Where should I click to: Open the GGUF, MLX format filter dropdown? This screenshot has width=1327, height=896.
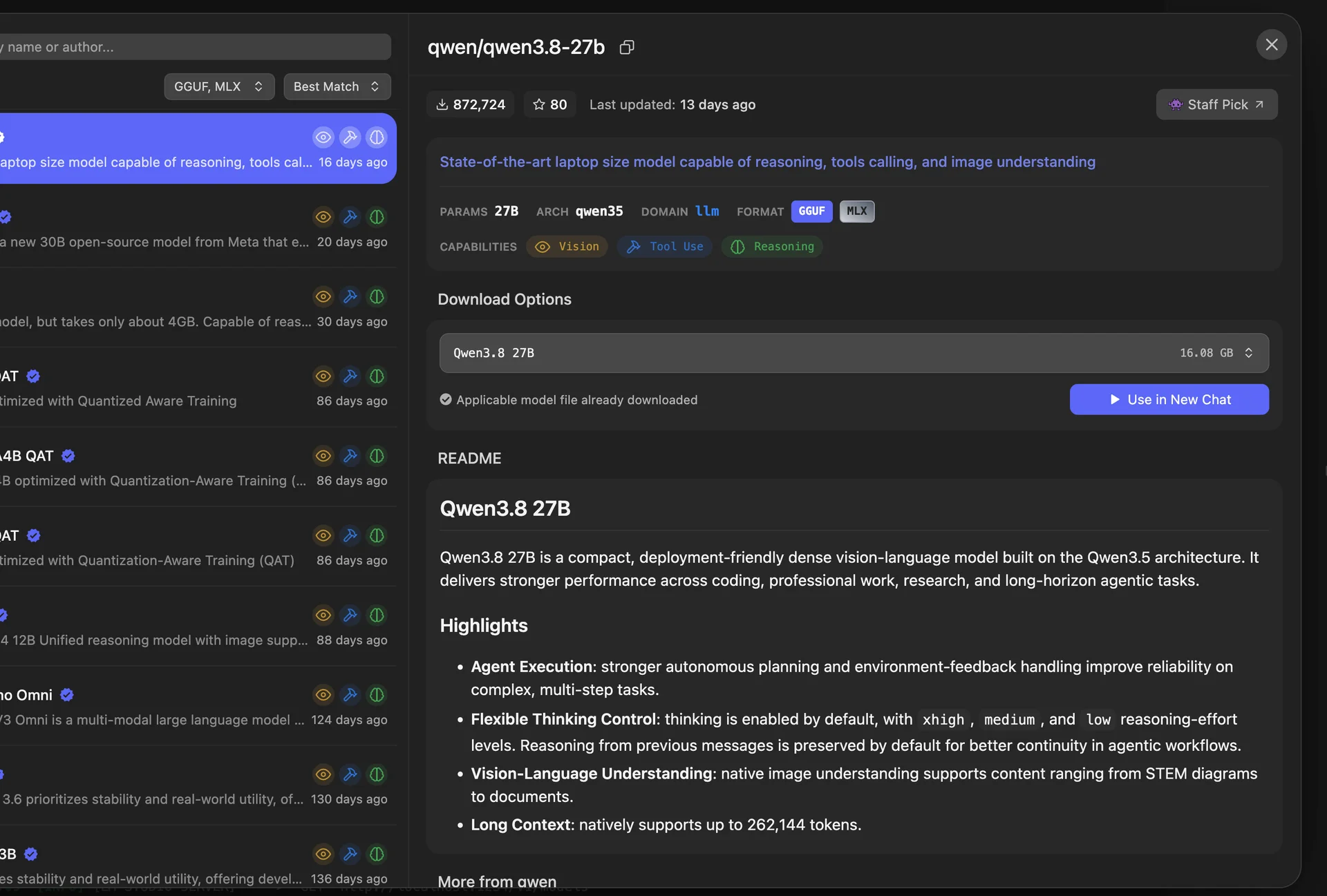point(219,86)
